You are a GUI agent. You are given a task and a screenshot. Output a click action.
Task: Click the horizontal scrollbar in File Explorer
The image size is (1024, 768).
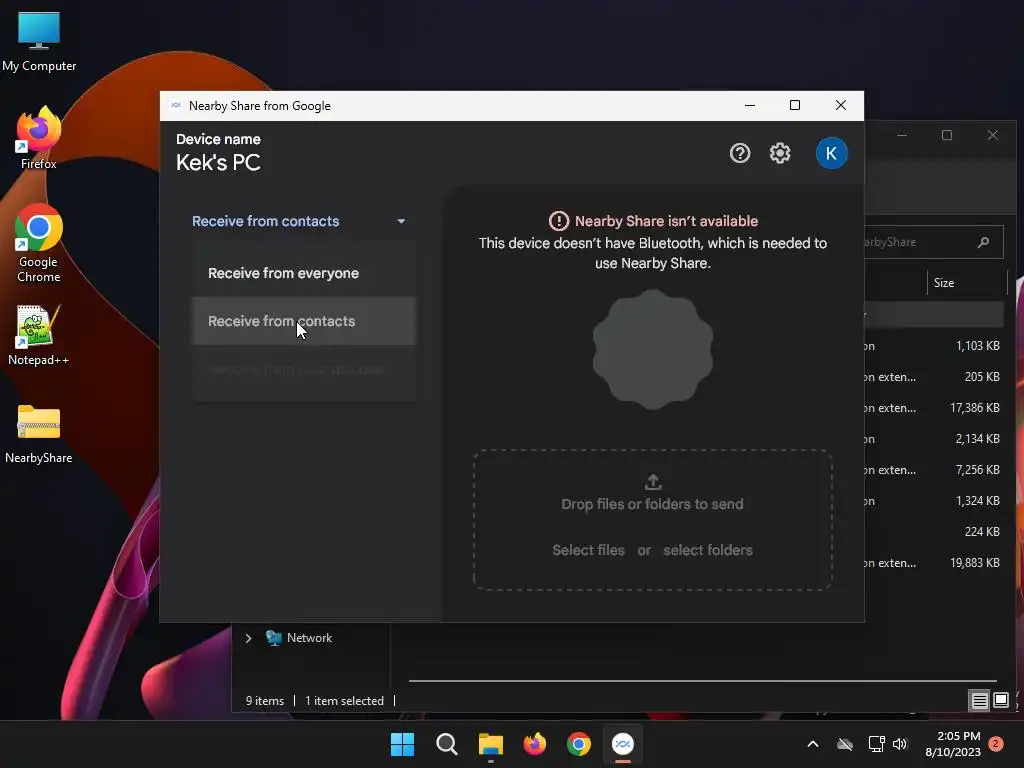(703, 680)
